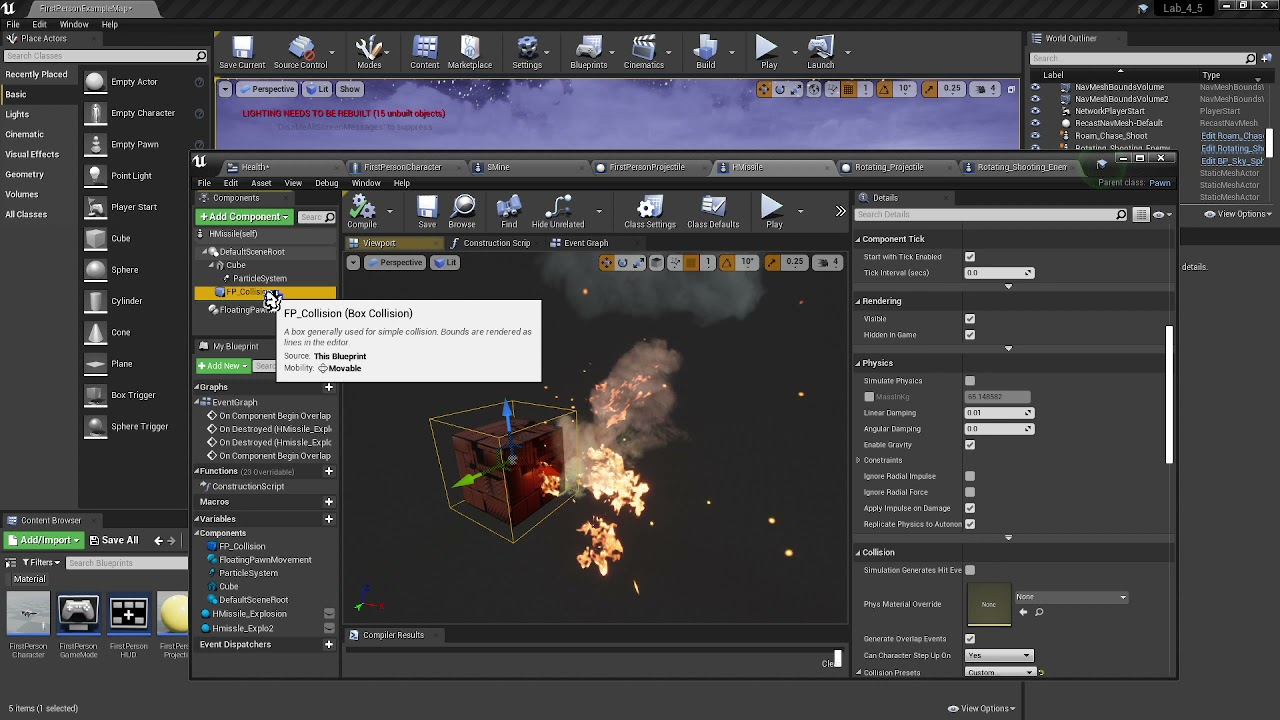This screenshot has height=720, width=1280.
Task: Open File menu in blueprint editor
Action: point(204,183)
